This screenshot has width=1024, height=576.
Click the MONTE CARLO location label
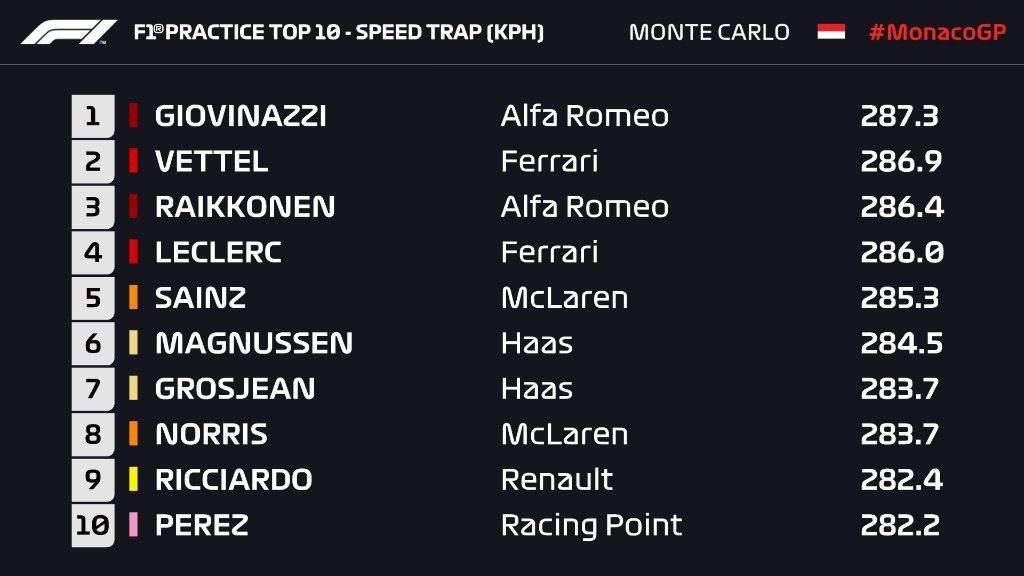(709, 32)
